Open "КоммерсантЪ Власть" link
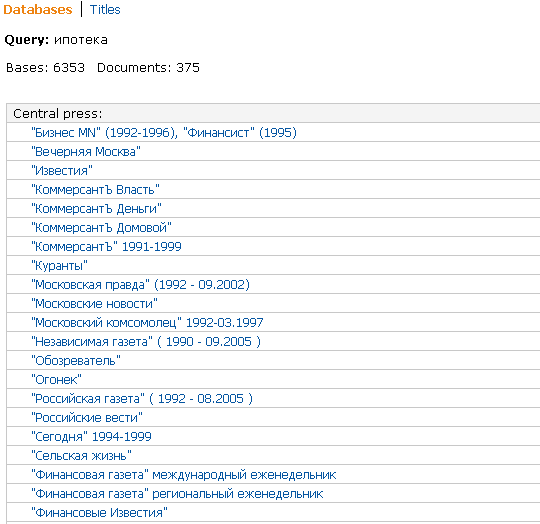Image resolution: width=540 pixels, height=524 pixels. [x=95, y=189]
